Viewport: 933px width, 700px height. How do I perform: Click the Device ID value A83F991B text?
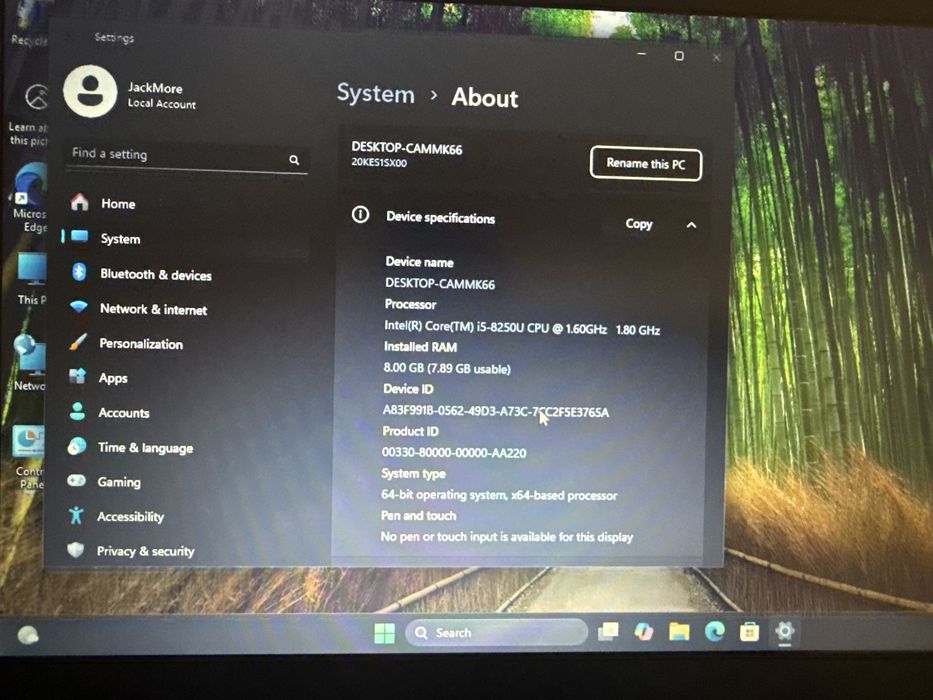496,411
